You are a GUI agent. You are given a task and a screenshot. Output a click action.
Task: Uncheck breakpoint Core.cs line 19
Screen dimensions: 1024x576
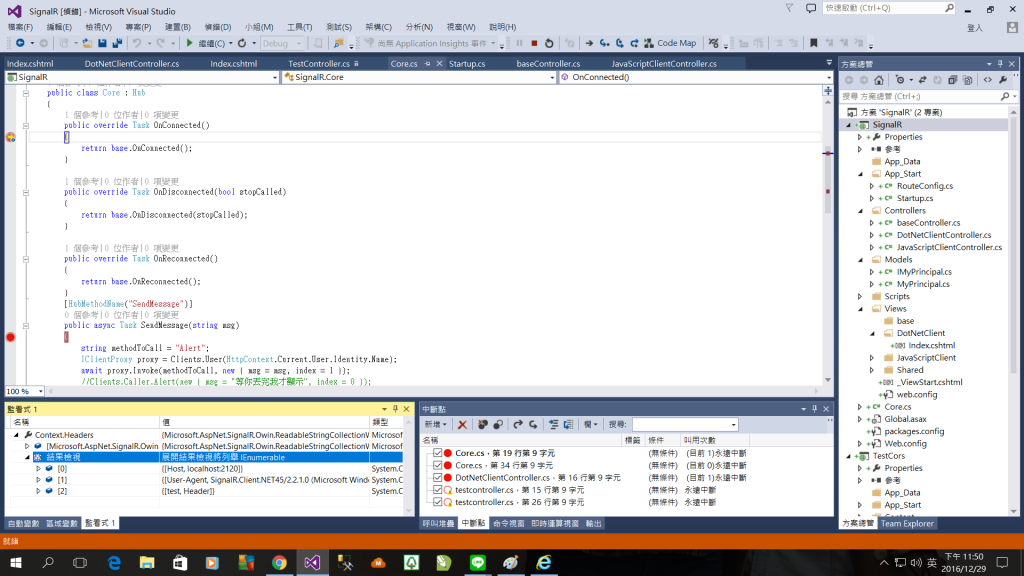(x=438, y=453)
